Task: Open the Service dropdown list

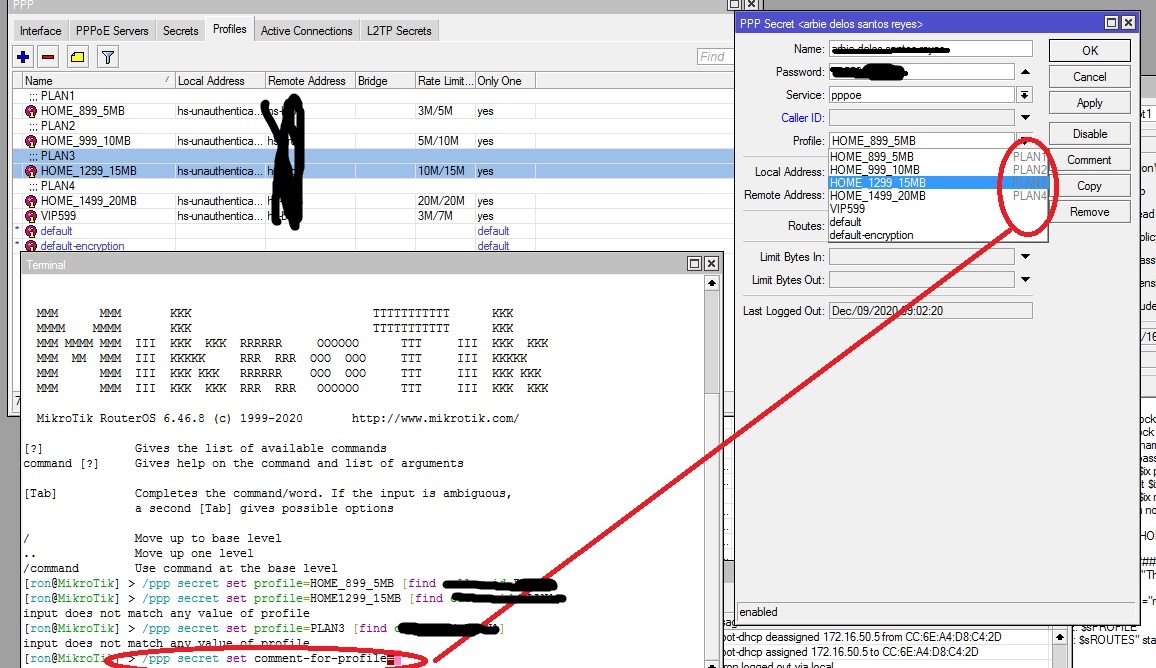Action: coord(1024,95)
